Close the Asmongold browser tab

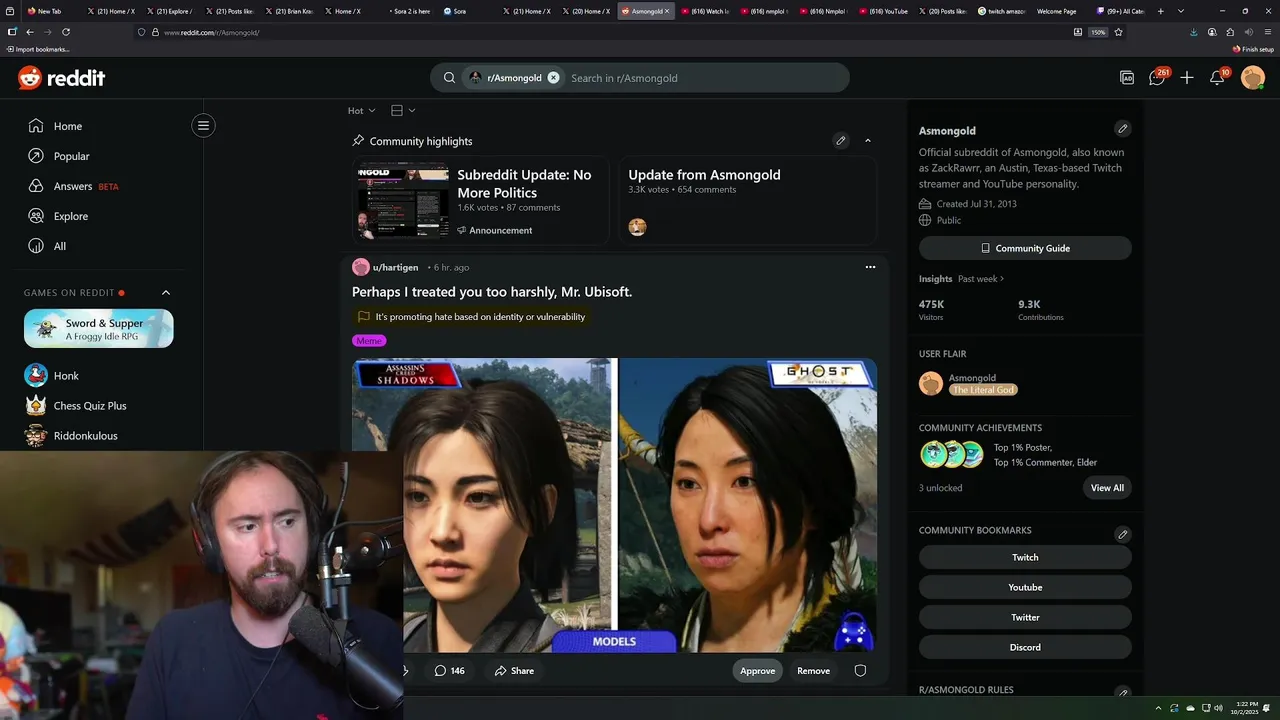pos(667,11)
